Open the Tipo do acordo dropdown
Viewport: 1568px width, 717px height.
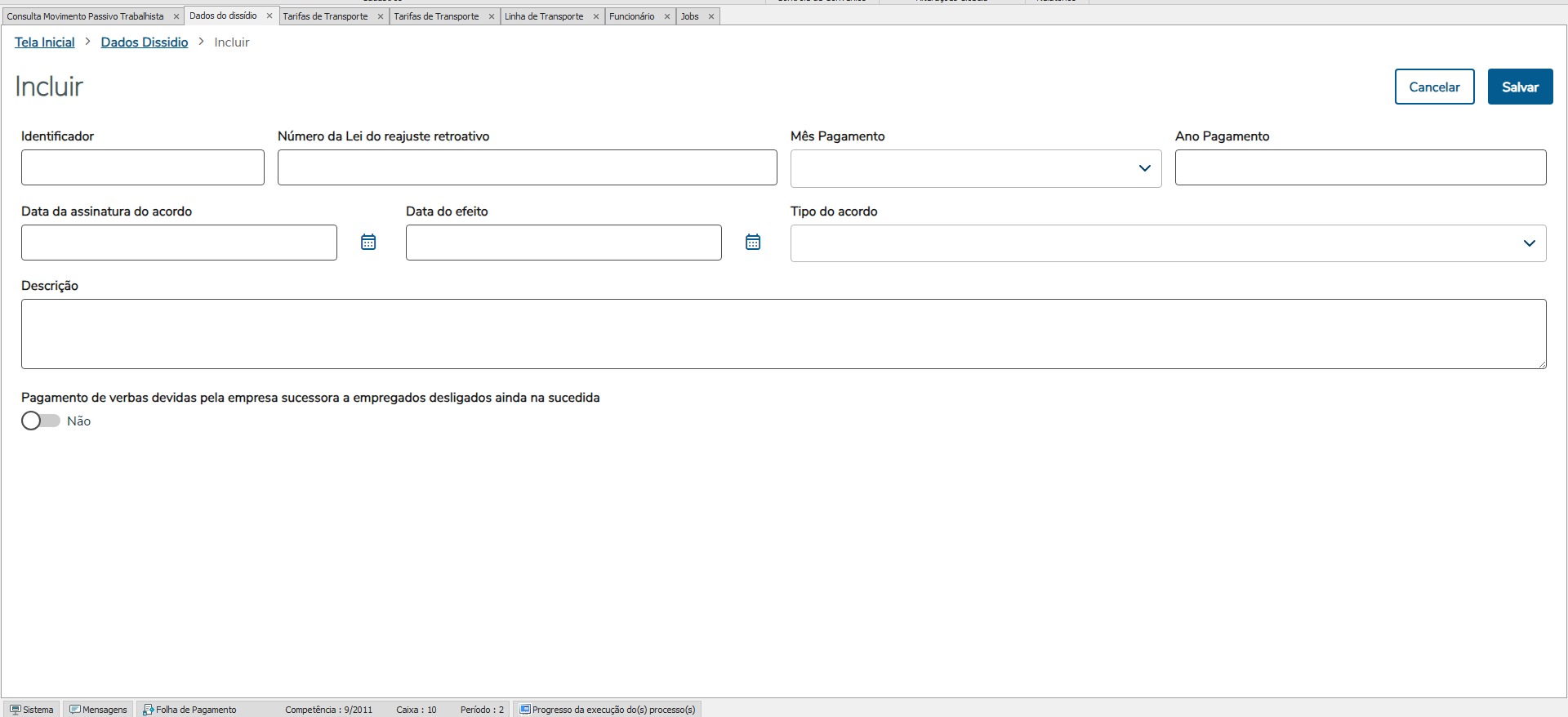1529,243
